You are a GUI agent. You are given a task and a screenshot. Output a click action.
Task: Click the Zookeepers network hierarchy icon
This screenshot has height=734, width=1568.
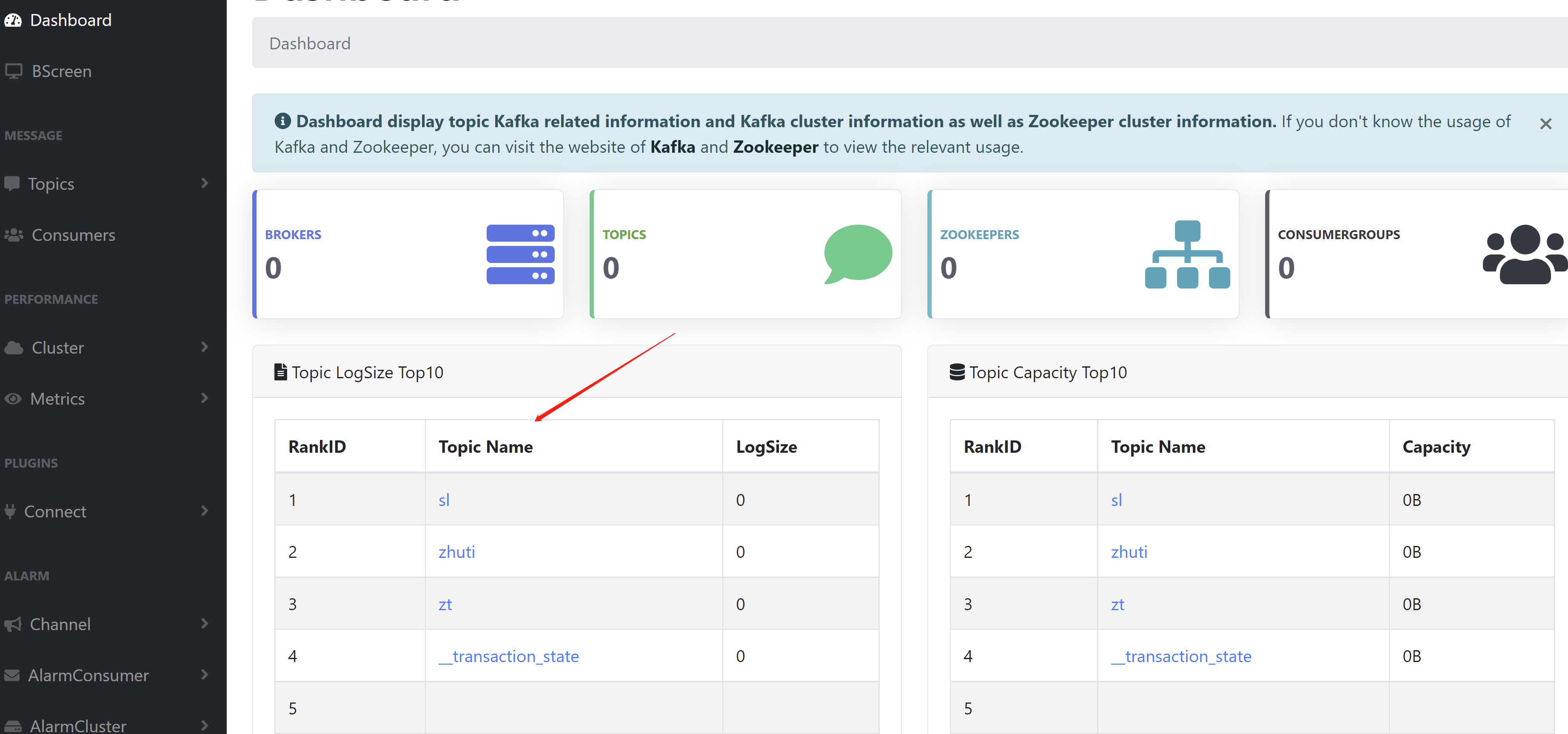(1187, 254)
